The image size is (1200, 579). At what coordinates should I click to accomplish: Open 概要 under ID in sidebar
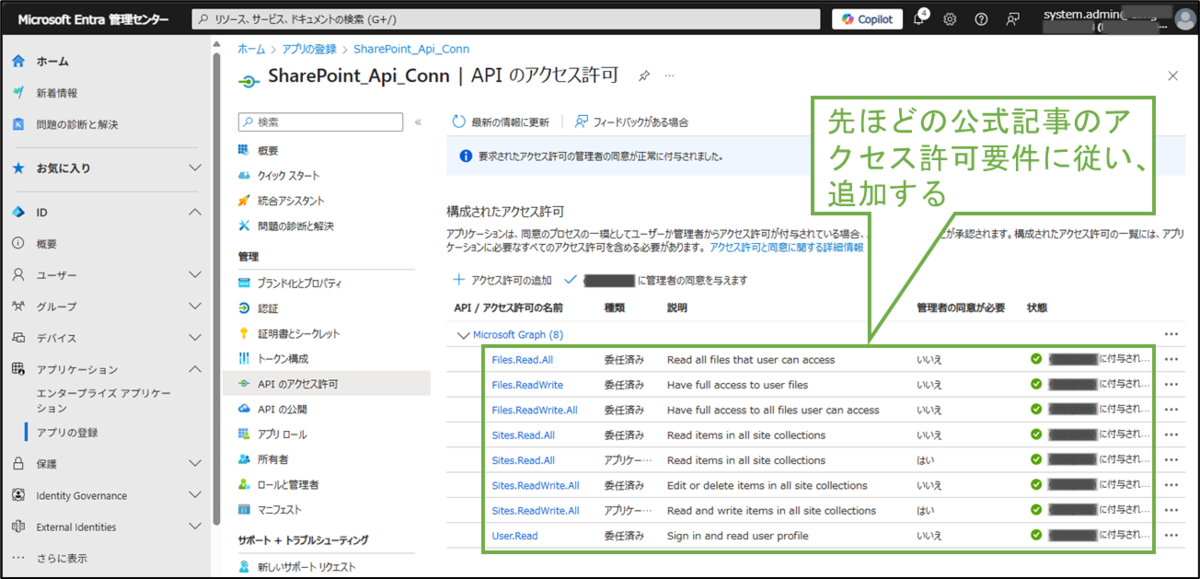coord(47,244)
